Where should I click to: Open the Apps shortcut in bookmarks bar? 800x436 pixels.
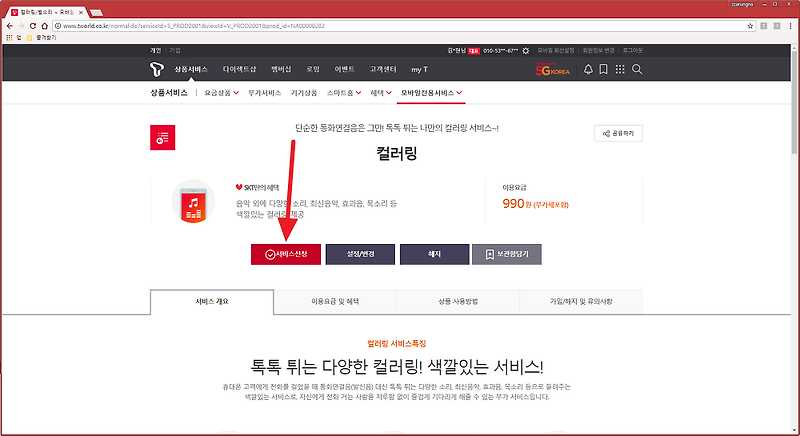(x=13, y=38)
